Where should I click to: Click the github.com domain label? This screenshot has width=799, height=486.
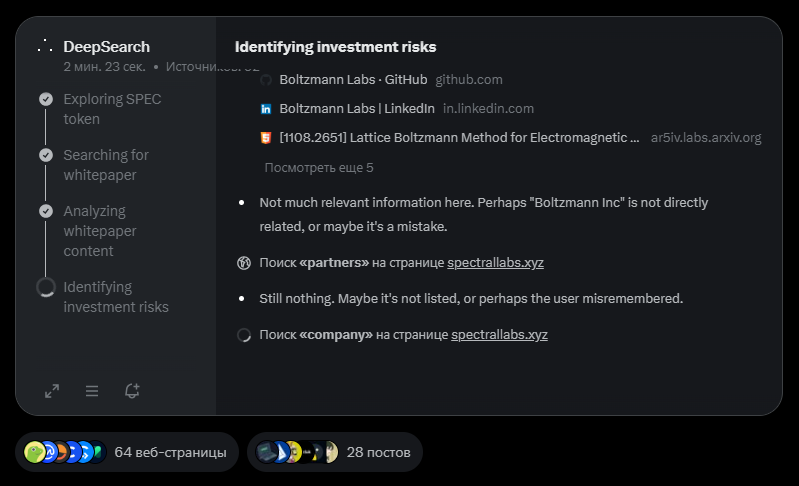coord(469,80)
